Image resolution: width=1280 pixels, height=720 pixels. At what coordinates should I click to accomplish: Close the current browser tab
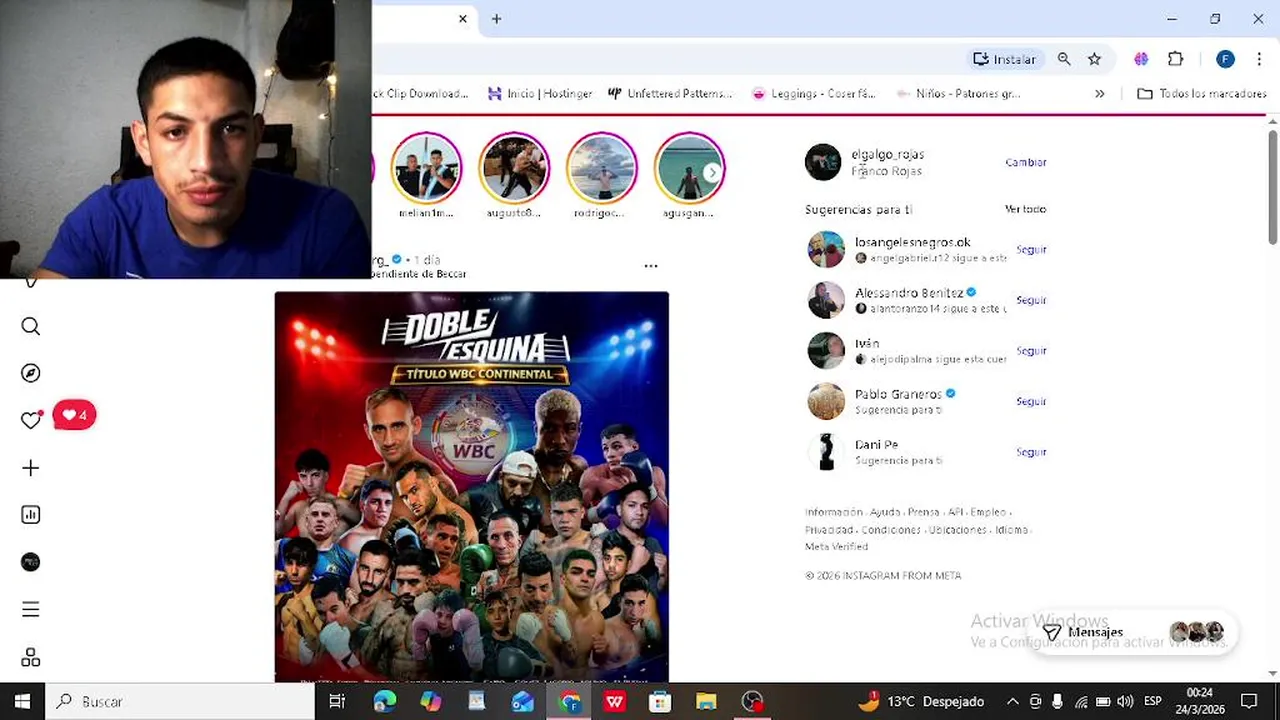pos(463,19)
